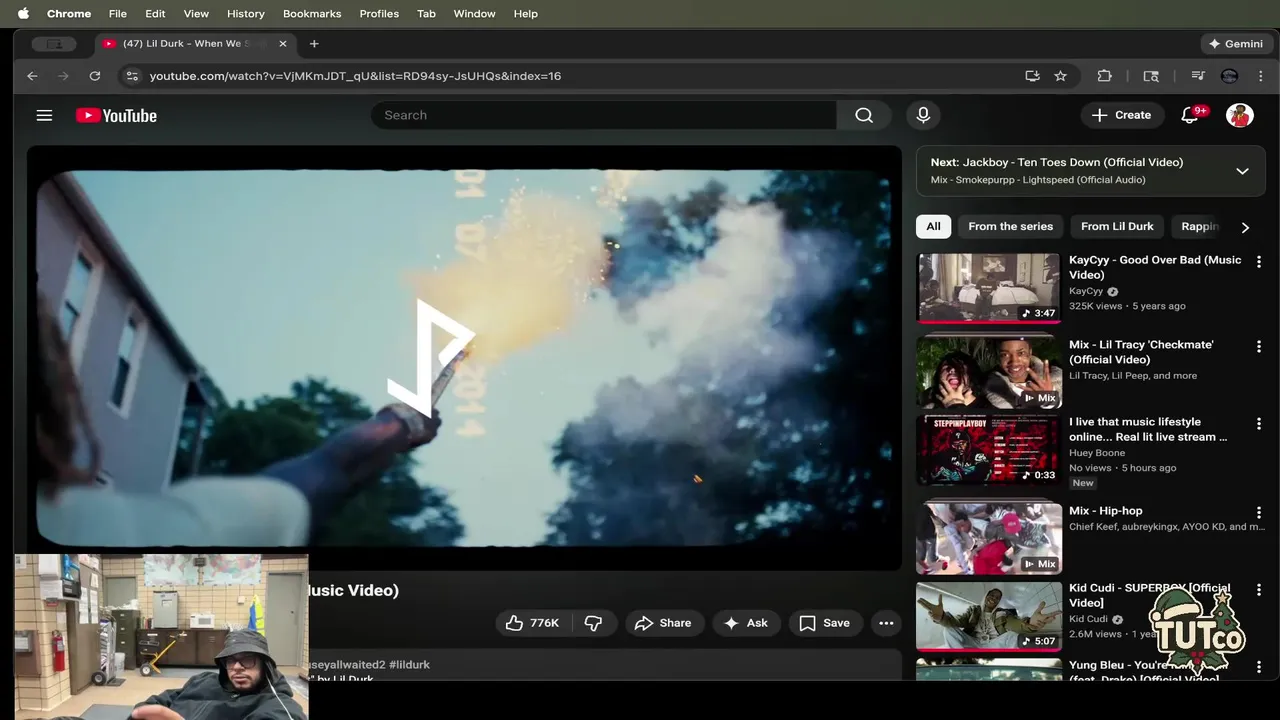The width and height of the screenshot is (1280, 720).
Task: Click the #lildurk hashtag link
Action: [x=409, y=665]
